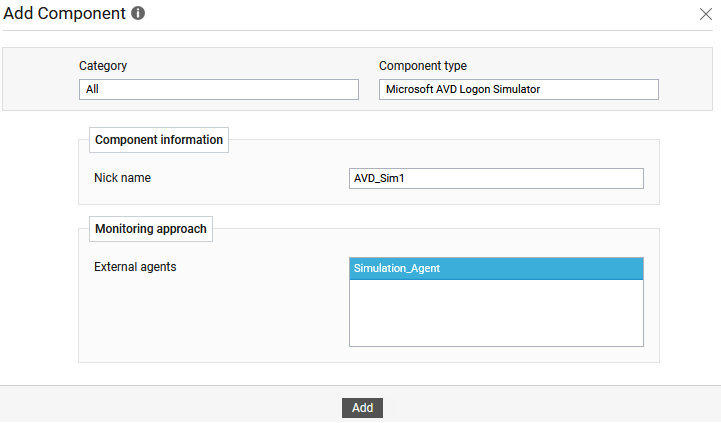Click the Nick name field containing AVD_Sim1
721x423 pixels.
coord(496,178)
